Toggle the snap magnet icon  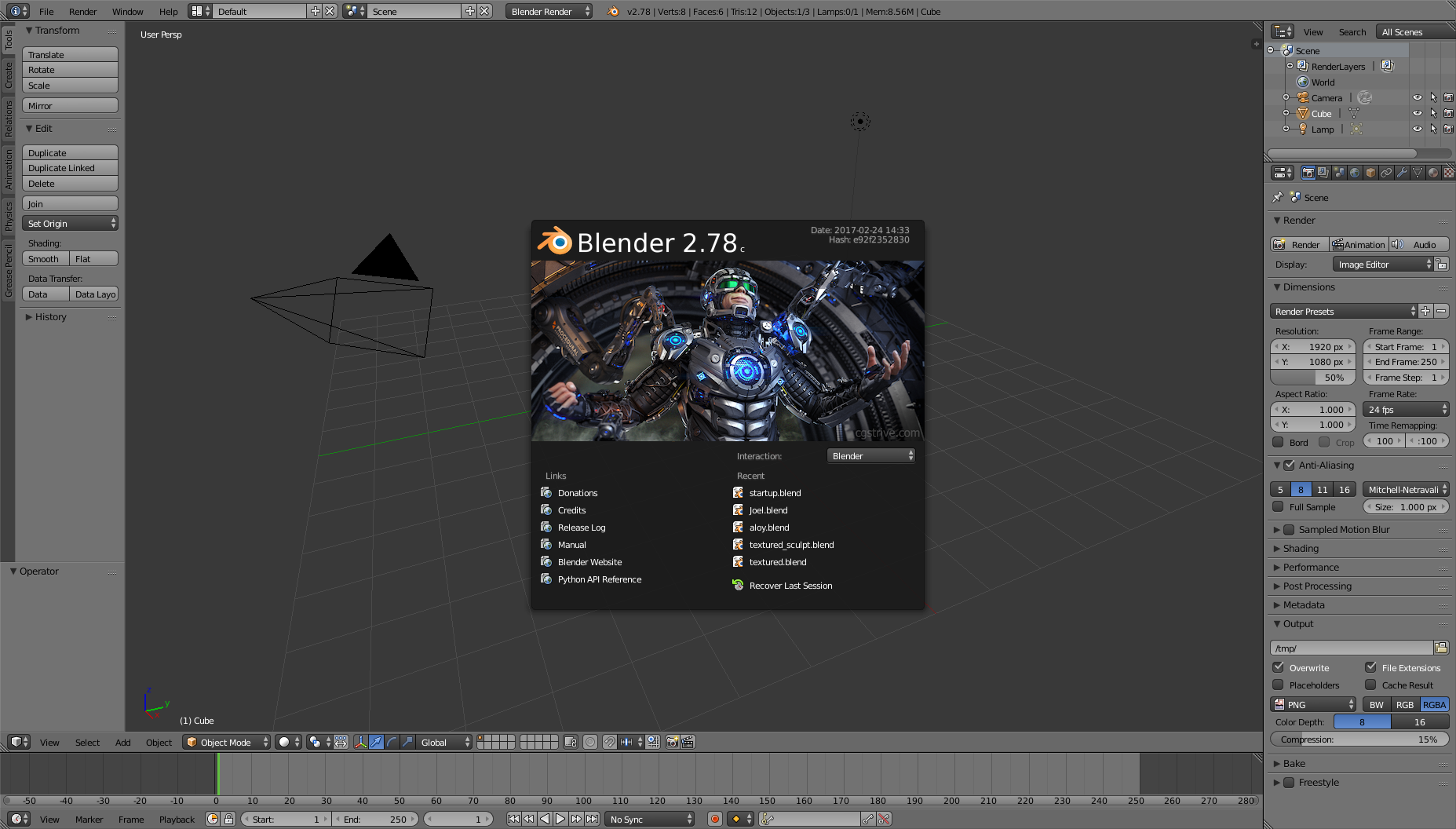609,742
